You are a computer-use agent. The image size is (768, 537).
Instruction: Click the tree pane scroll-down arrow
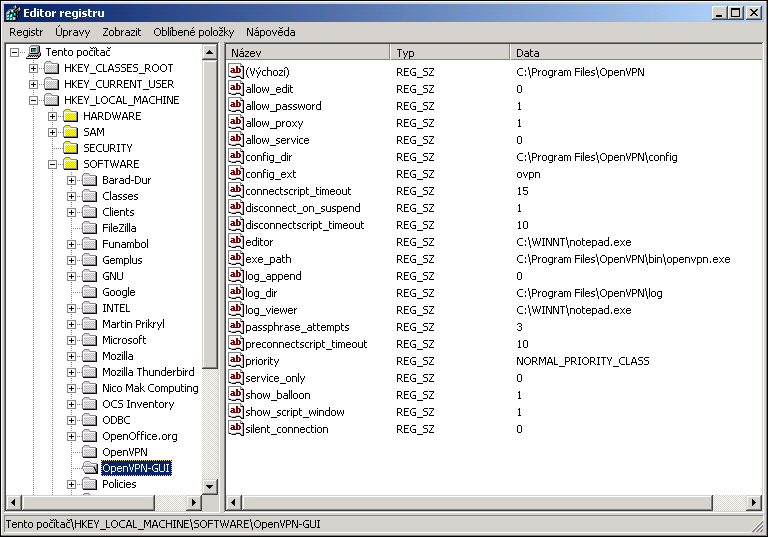tap(210, 486)
